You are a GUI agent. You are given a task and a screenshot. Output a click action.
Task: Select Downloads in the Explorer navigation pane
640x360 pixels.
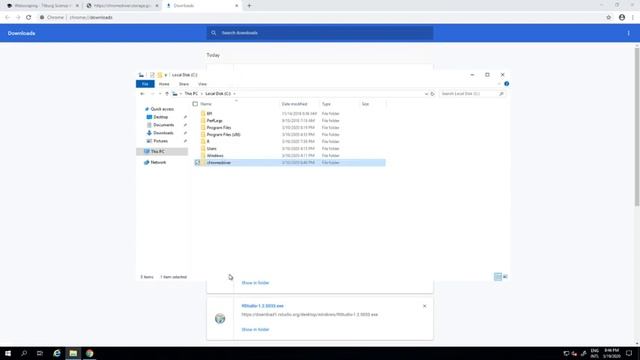(163, 133)
